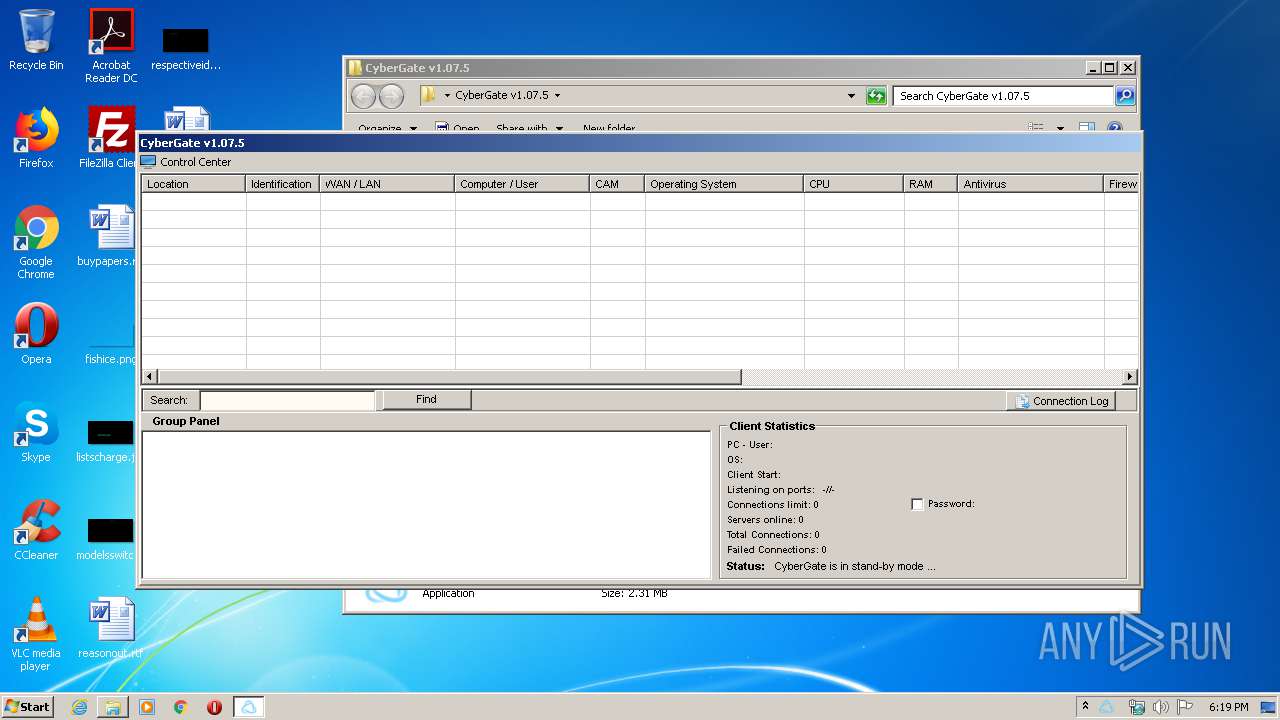Select the respectiveid desktop file

point(186,48)
